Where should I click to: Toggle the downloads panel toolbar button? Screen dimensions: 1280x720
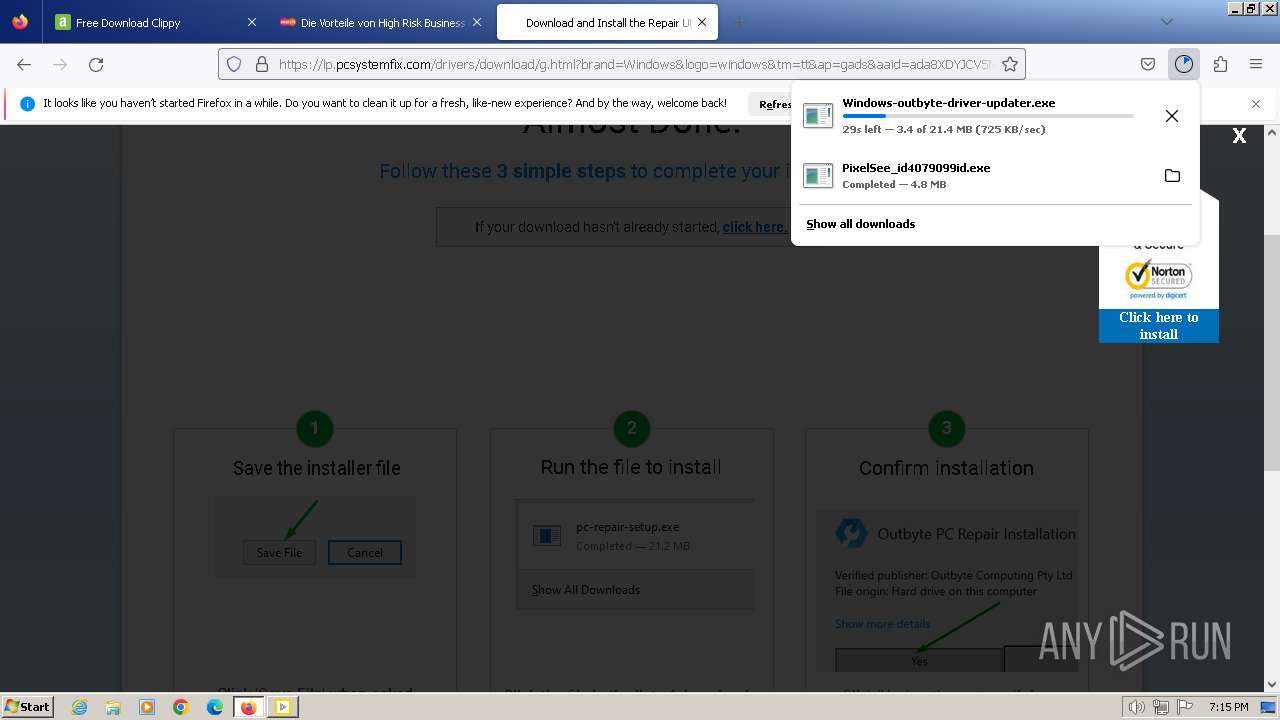click(1184, 64)
